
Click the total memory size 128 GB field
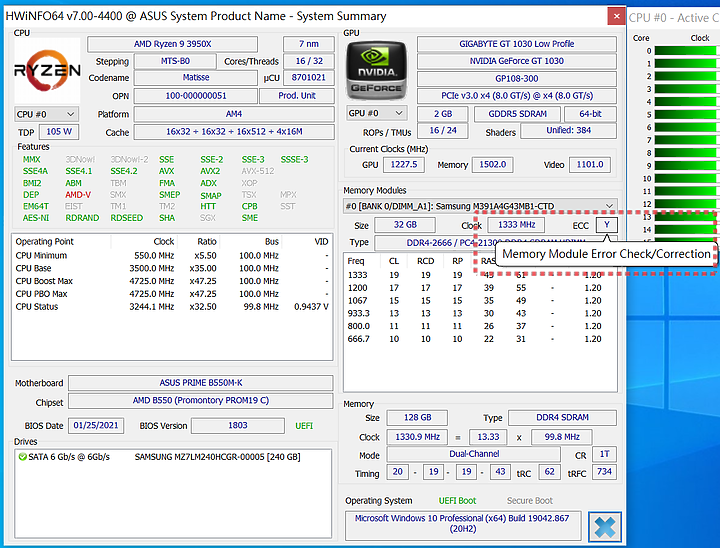pyautogui.click(x=417, y=418)
